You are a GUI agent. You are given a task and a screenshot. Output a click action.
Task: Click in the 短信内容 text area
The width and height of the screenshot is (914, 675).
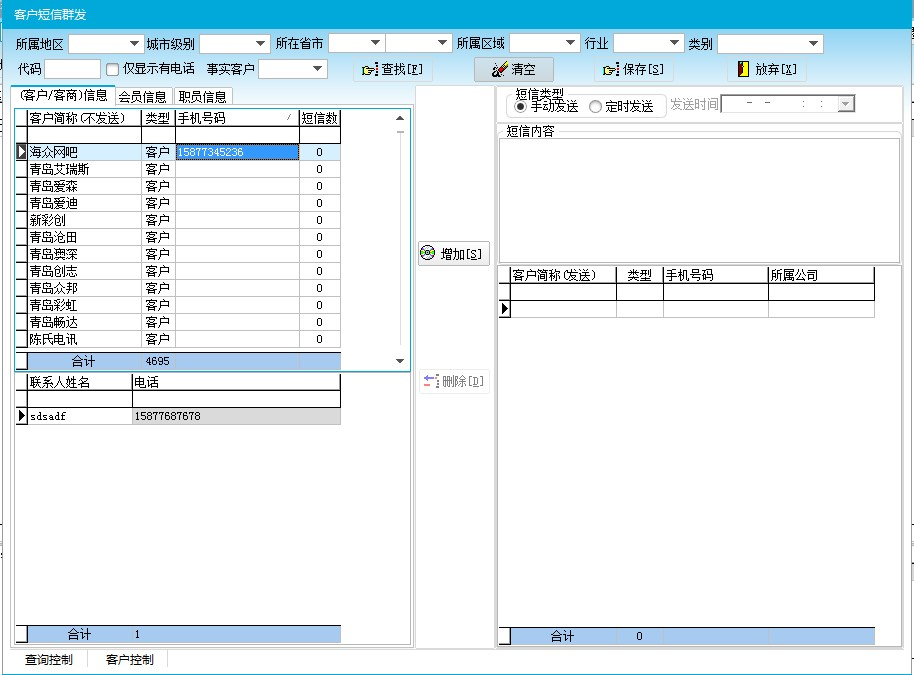click(699, 200)
